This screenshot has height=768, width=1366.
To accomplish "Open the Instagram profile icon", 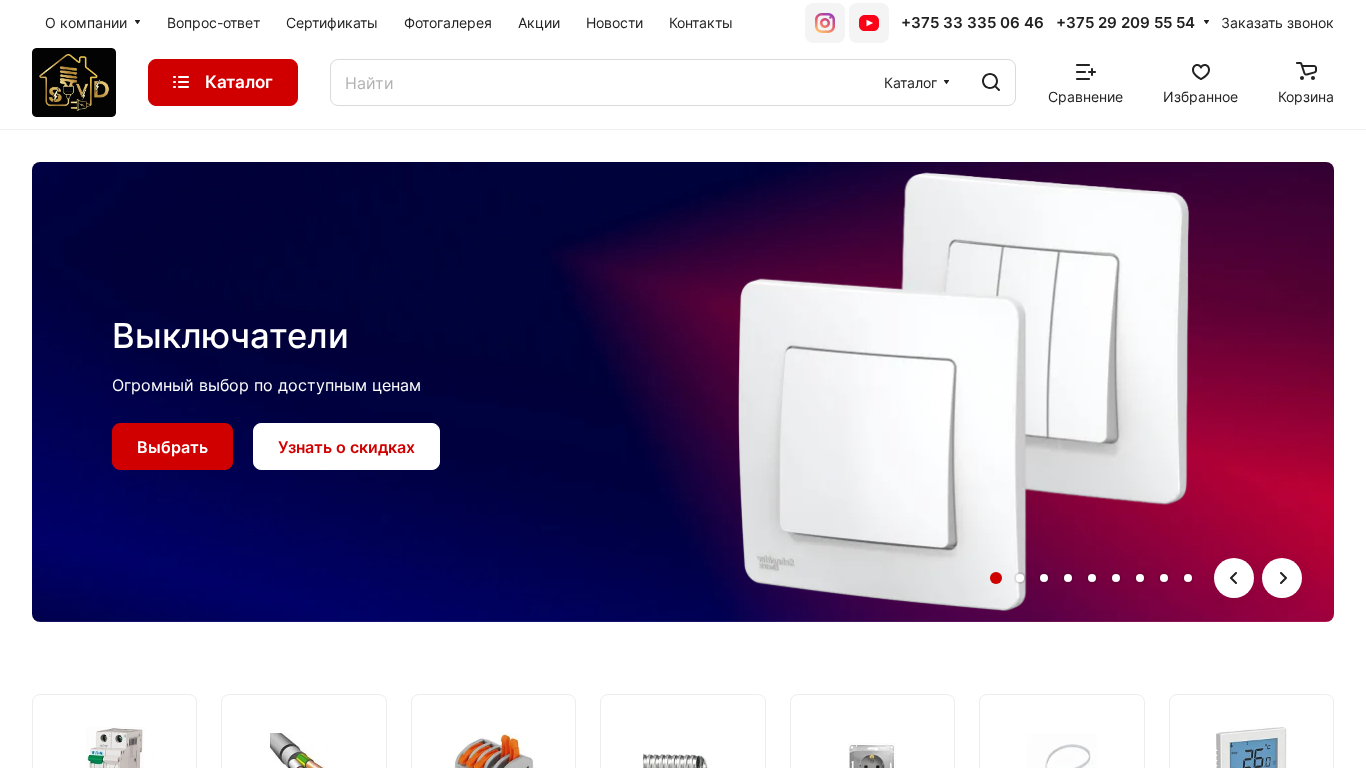I will pos(825,23).
